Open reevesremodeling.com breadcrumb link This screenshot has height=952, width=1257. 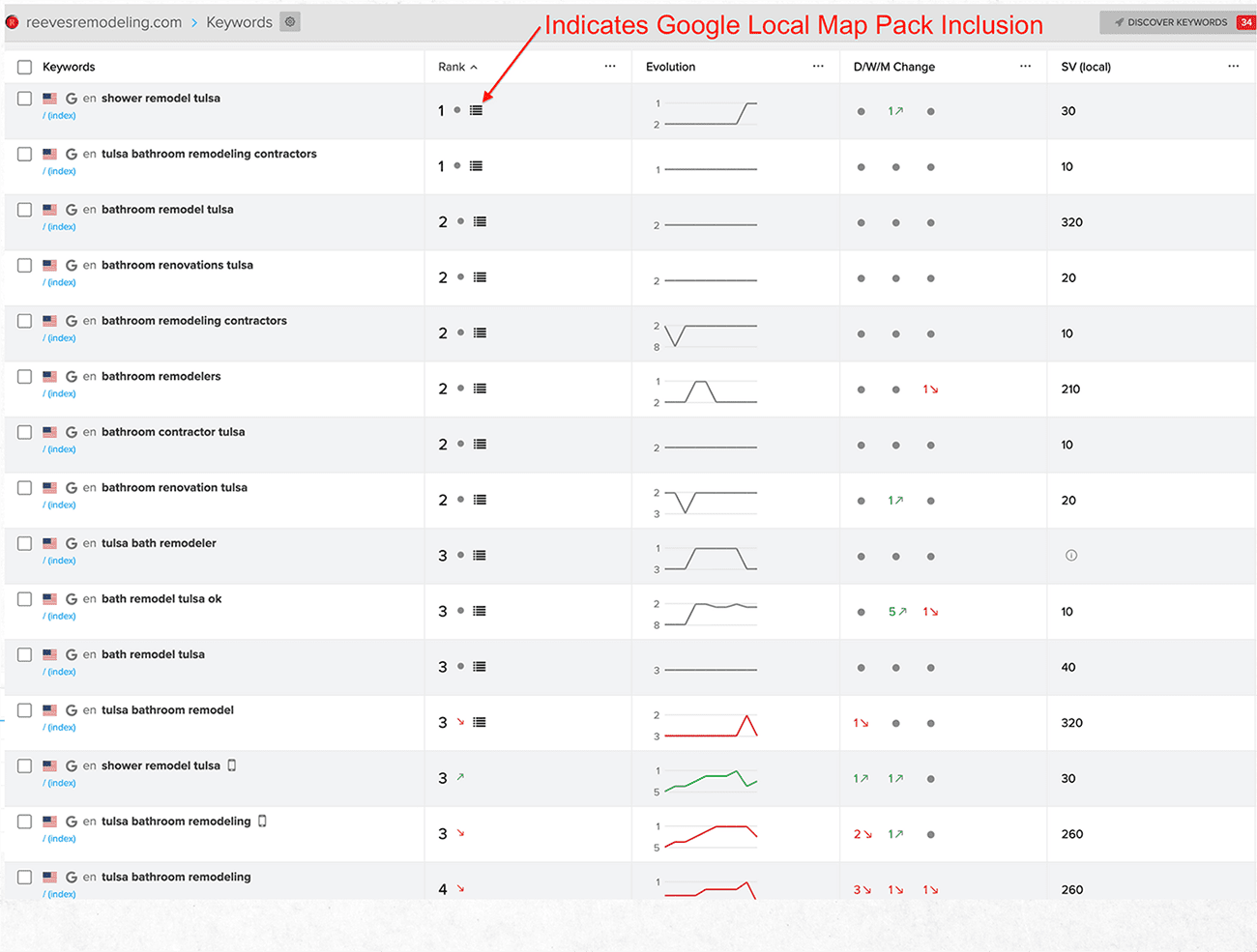tap(103, 22)
